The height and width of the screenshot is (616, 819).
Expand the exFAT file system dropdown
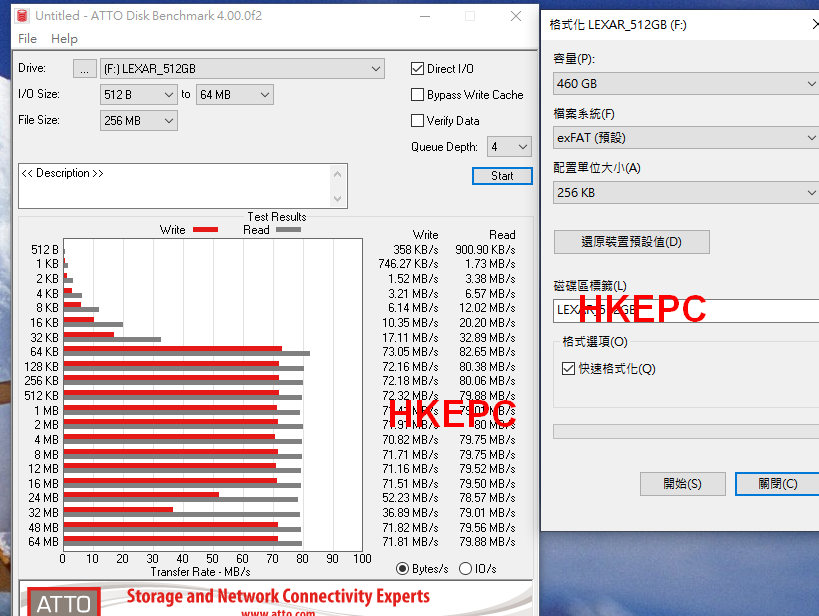click(x=686, y=138)
